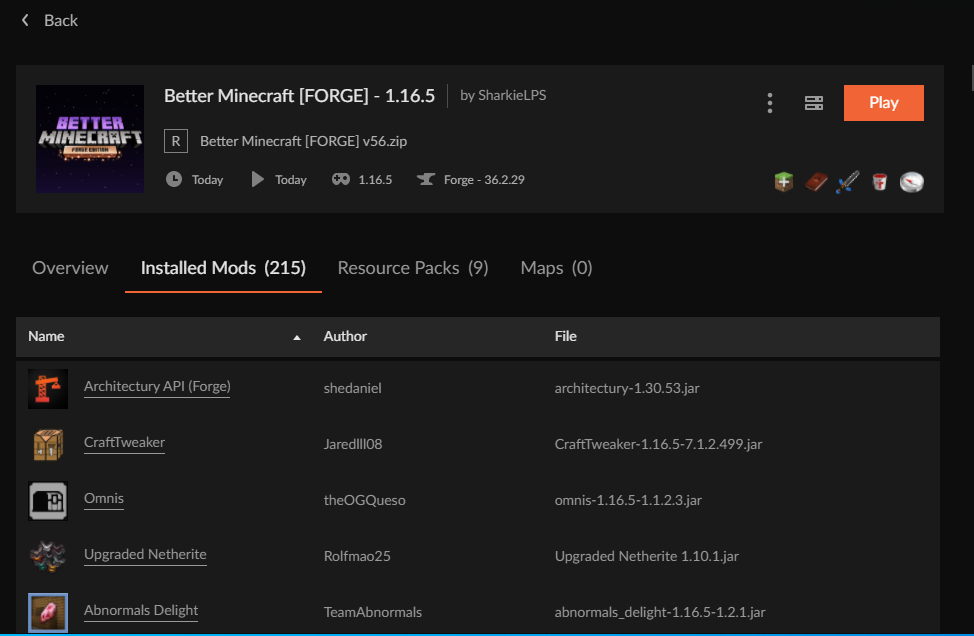Viewport: 974px width, 636px height.
Task: Open the Upgraded Netherite mod link
Action: pyautogui.click(x=145, y=555)
